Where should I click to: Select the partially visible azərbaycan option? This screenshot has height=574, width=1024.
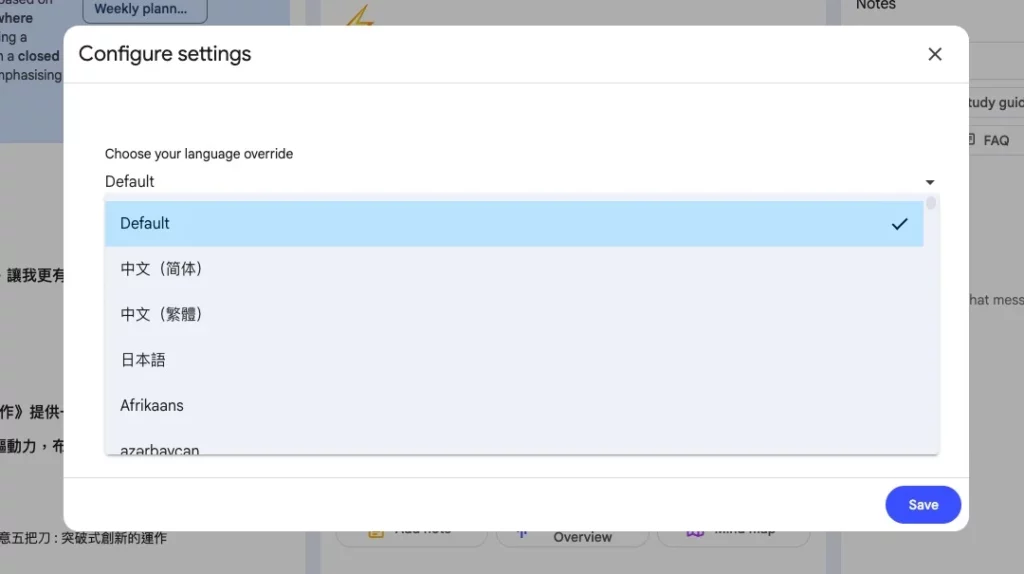click(x=160, y=449)
